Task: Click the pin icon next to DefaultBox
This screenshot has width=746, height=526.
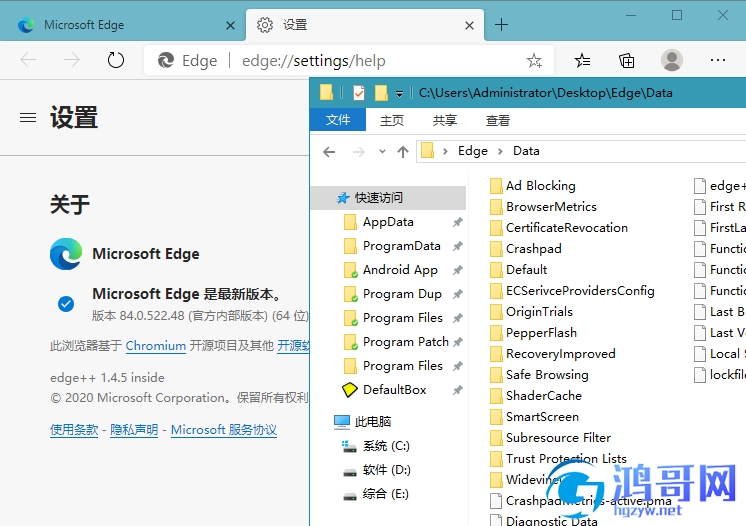Action: point(457,390)
